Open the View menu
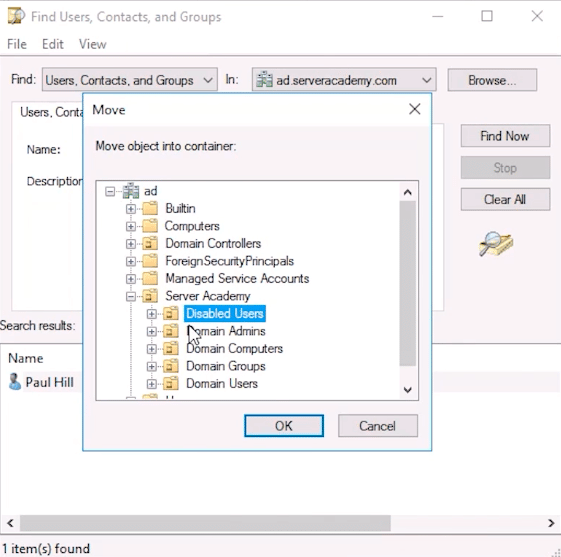Viewport: 561px width, 557px height. coord(92,44)
